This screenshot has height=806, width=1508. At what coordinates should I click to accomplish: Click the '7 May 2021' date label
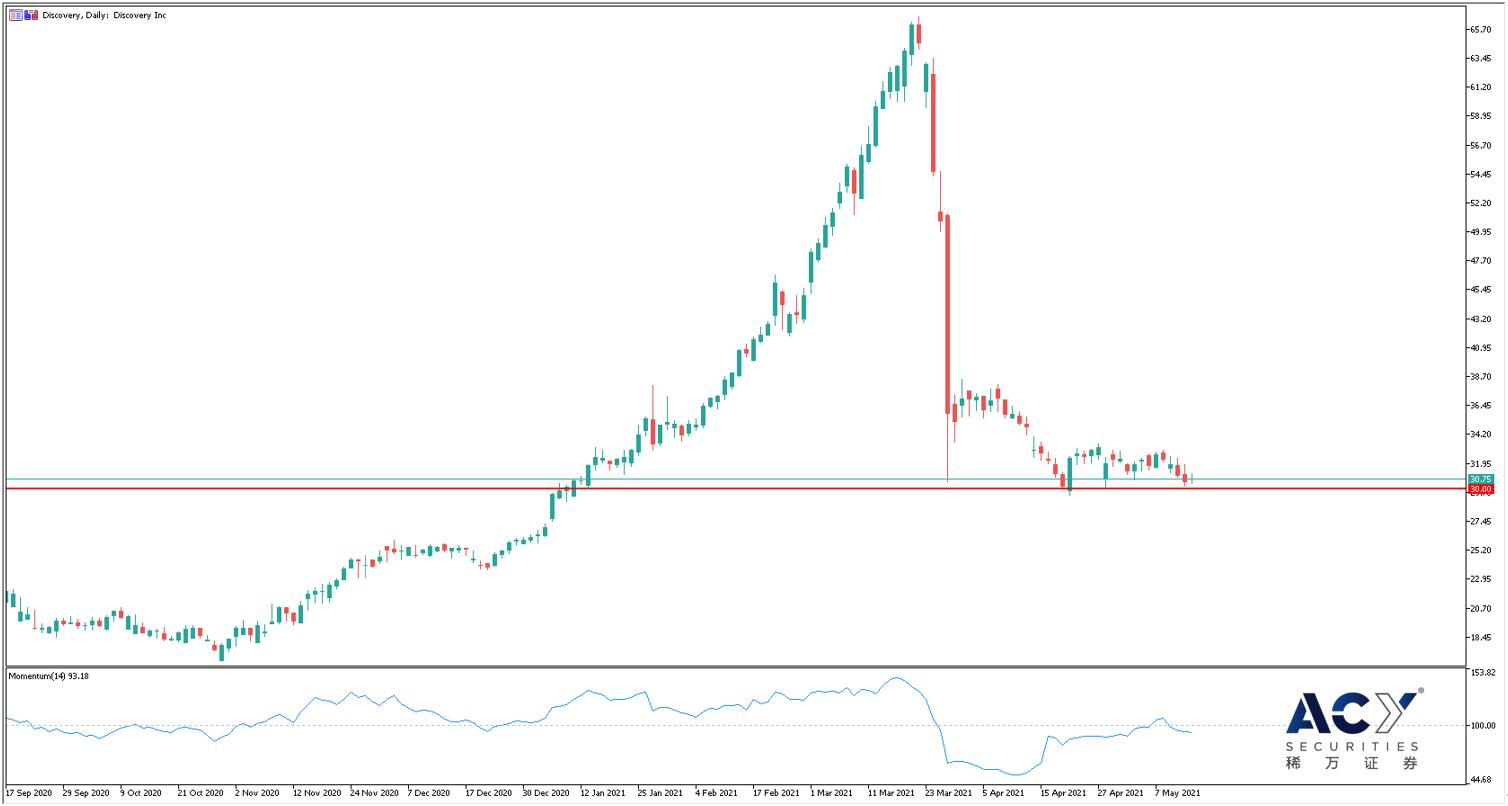coord(1178,793)
